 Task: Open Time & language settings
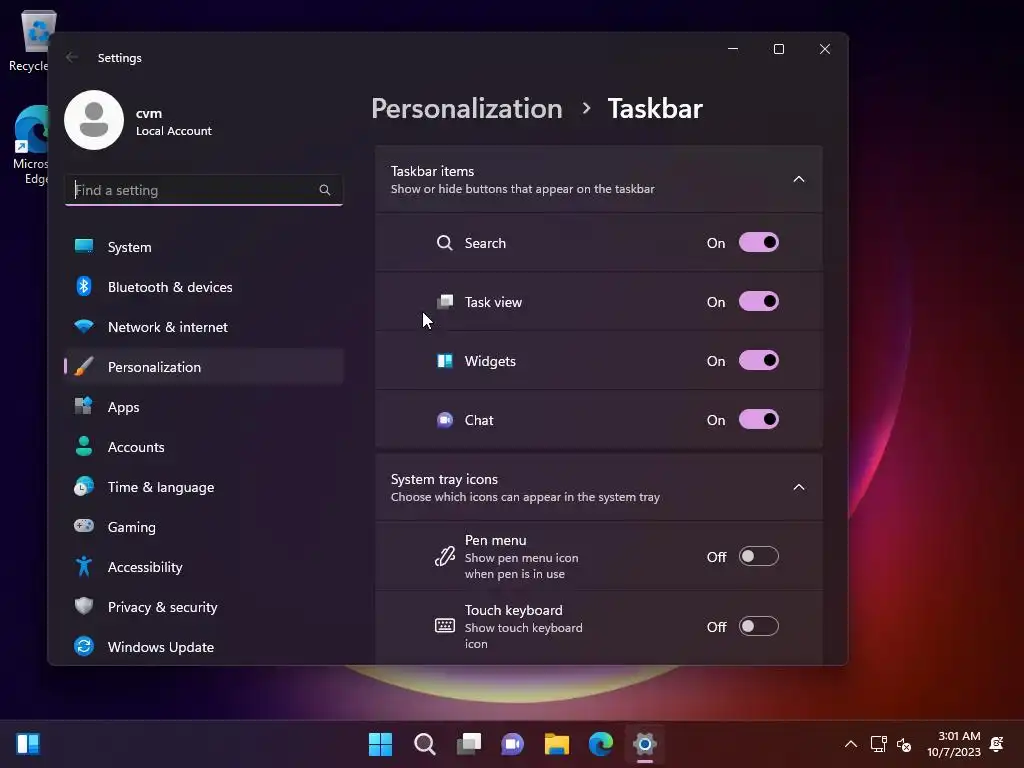point(204,487)
